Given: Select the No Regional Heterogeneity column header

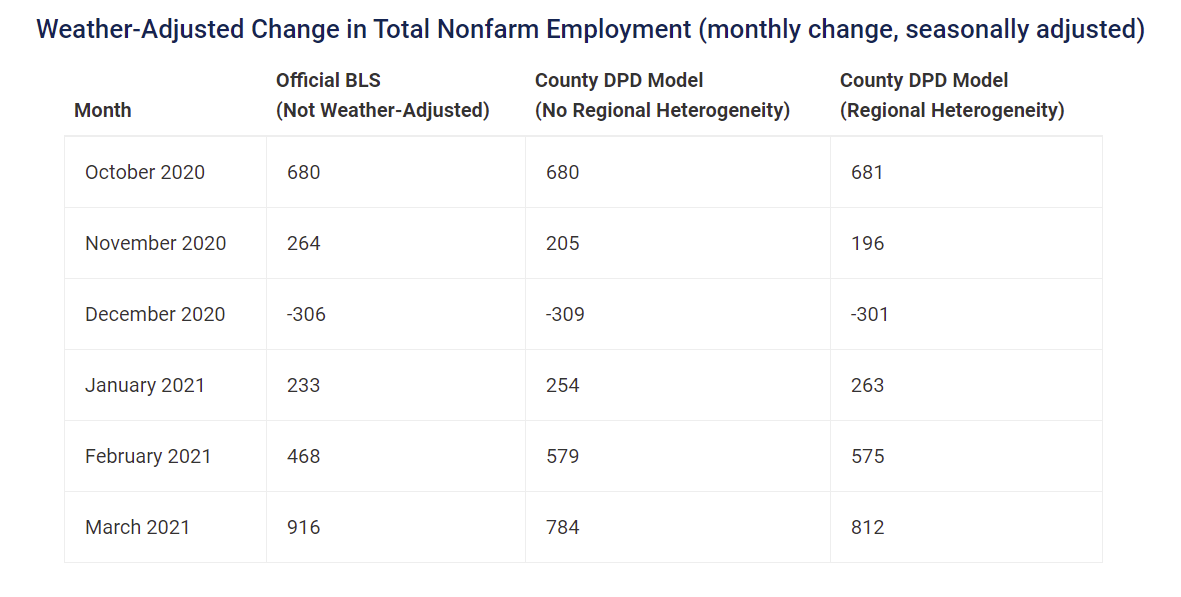Looking at the screenshot, I should click(662, 95).
